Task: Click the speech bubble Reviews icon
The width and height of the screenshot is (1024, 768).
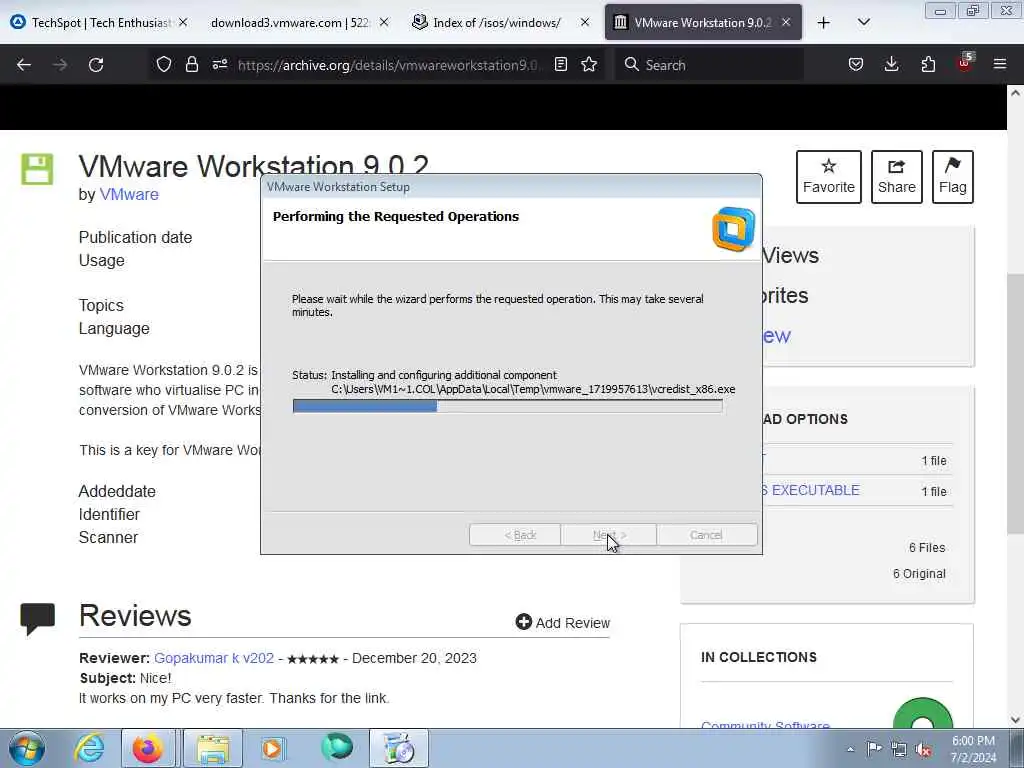Action: tap(37, 619)
